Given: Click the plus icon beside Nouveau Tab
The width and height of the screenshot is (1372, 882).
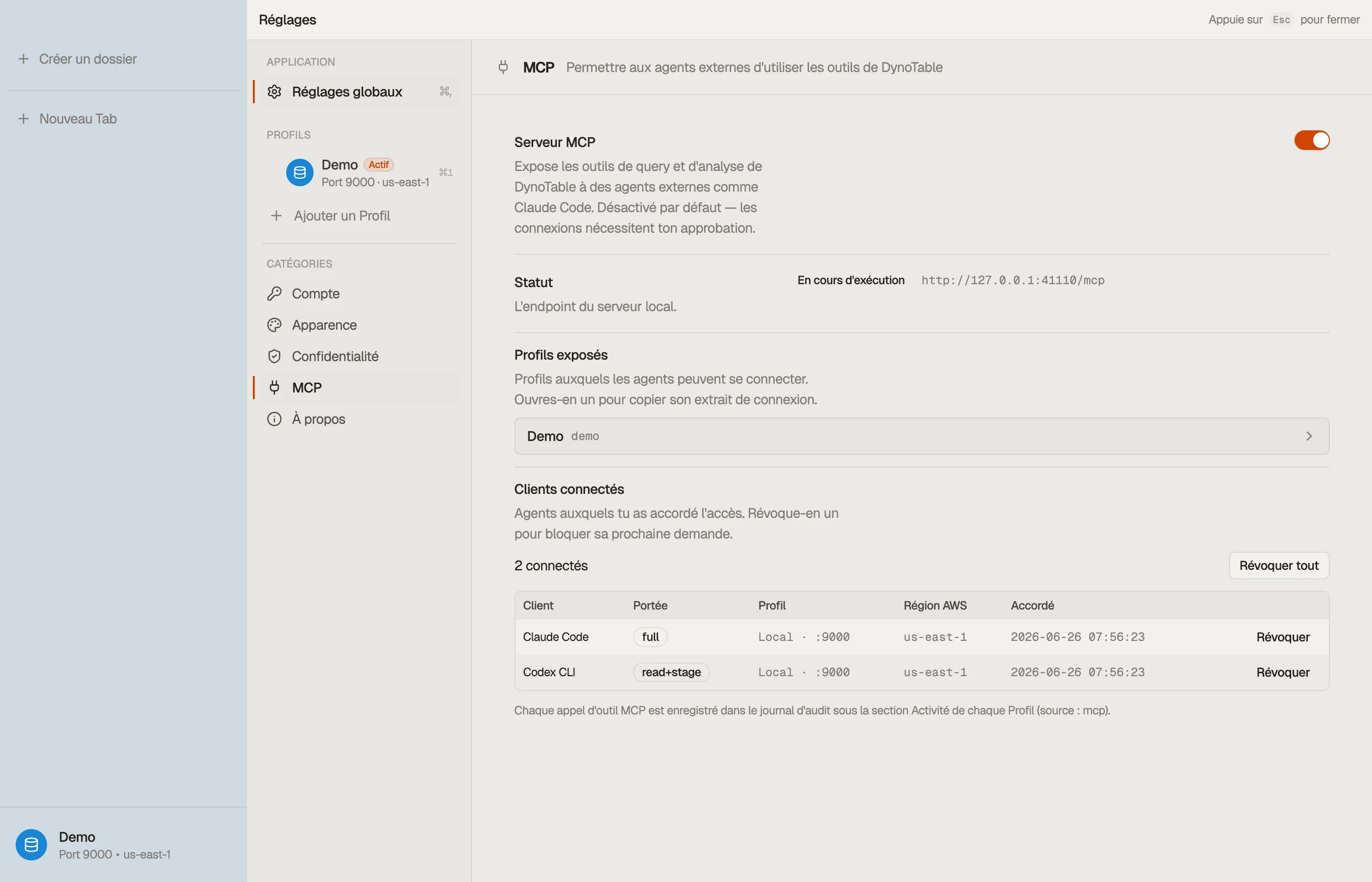Looking at the screenshot, I should point(24,119).
